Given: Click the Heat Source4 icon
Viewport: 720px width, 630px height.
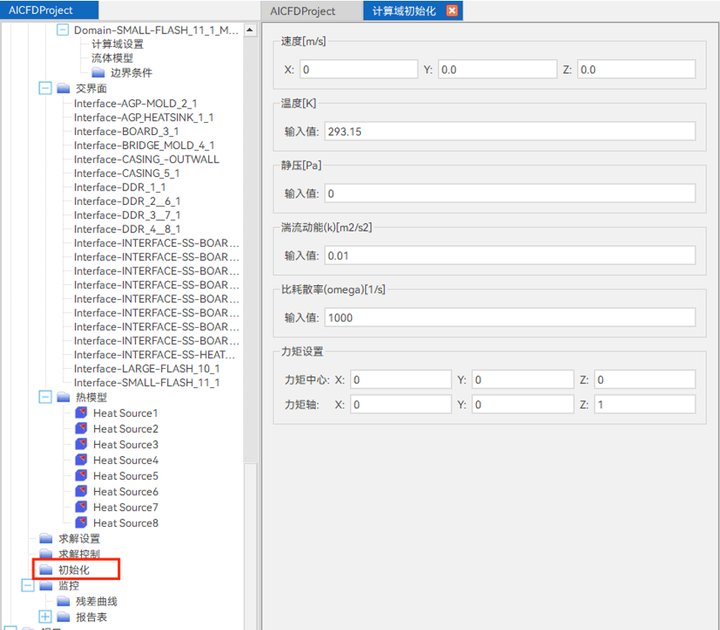Looking at the screenshot, I should [x=81, y=459].
